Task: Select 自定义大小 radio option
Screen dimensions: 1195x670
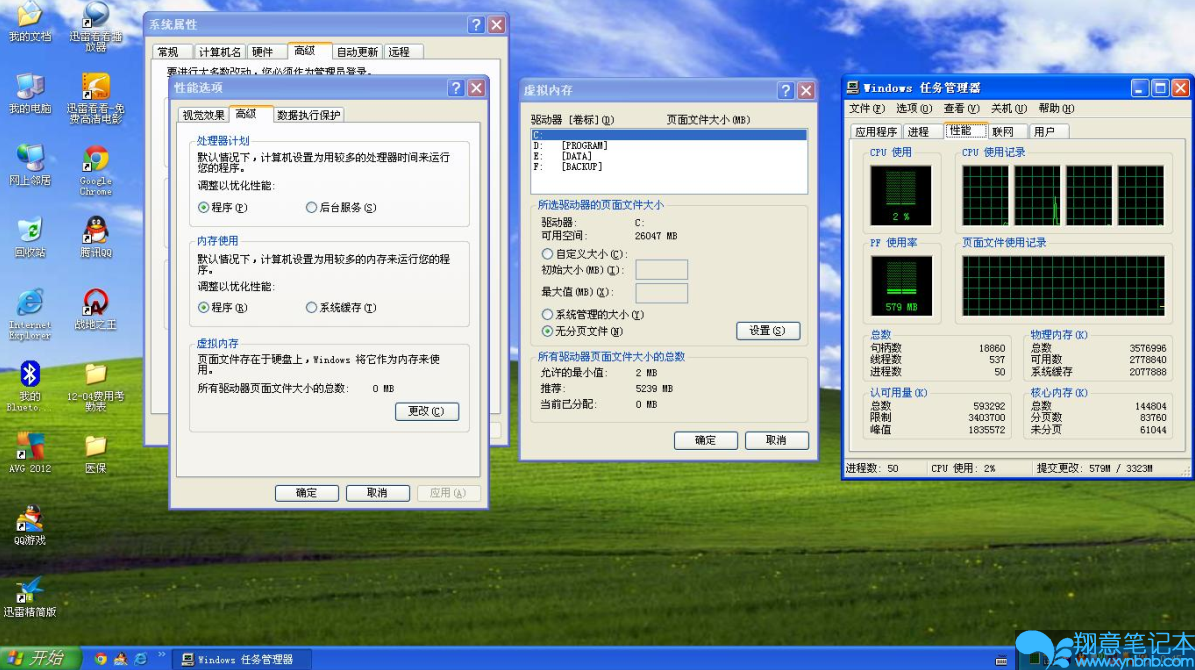Action: [x=584, y=254]
